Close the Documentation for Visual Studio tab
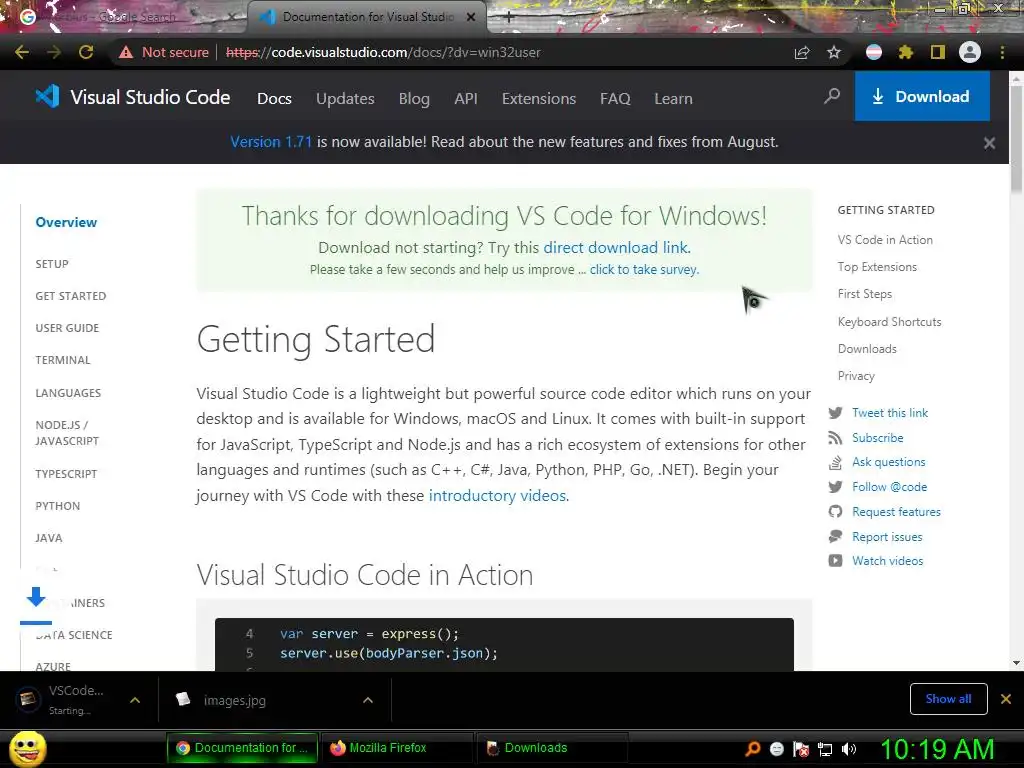 pos(471,17)
